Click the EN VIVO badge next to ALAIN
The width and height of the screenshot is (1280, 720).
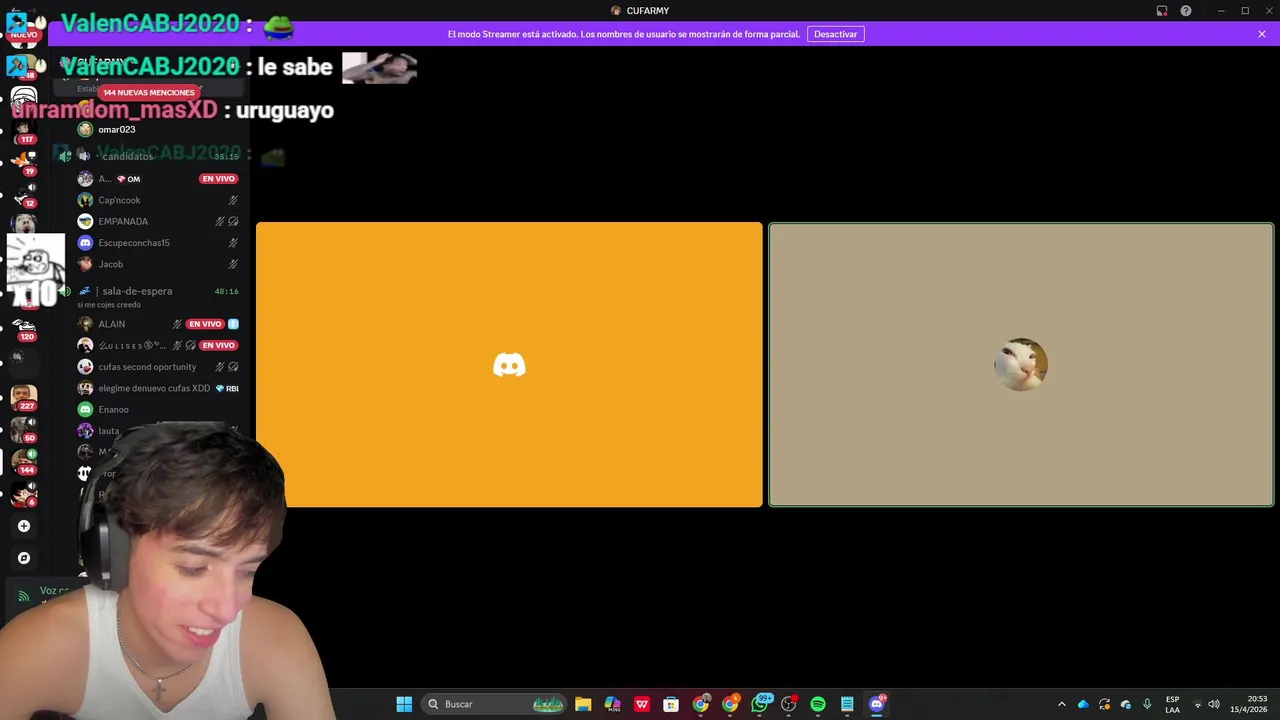click(205, 324)
